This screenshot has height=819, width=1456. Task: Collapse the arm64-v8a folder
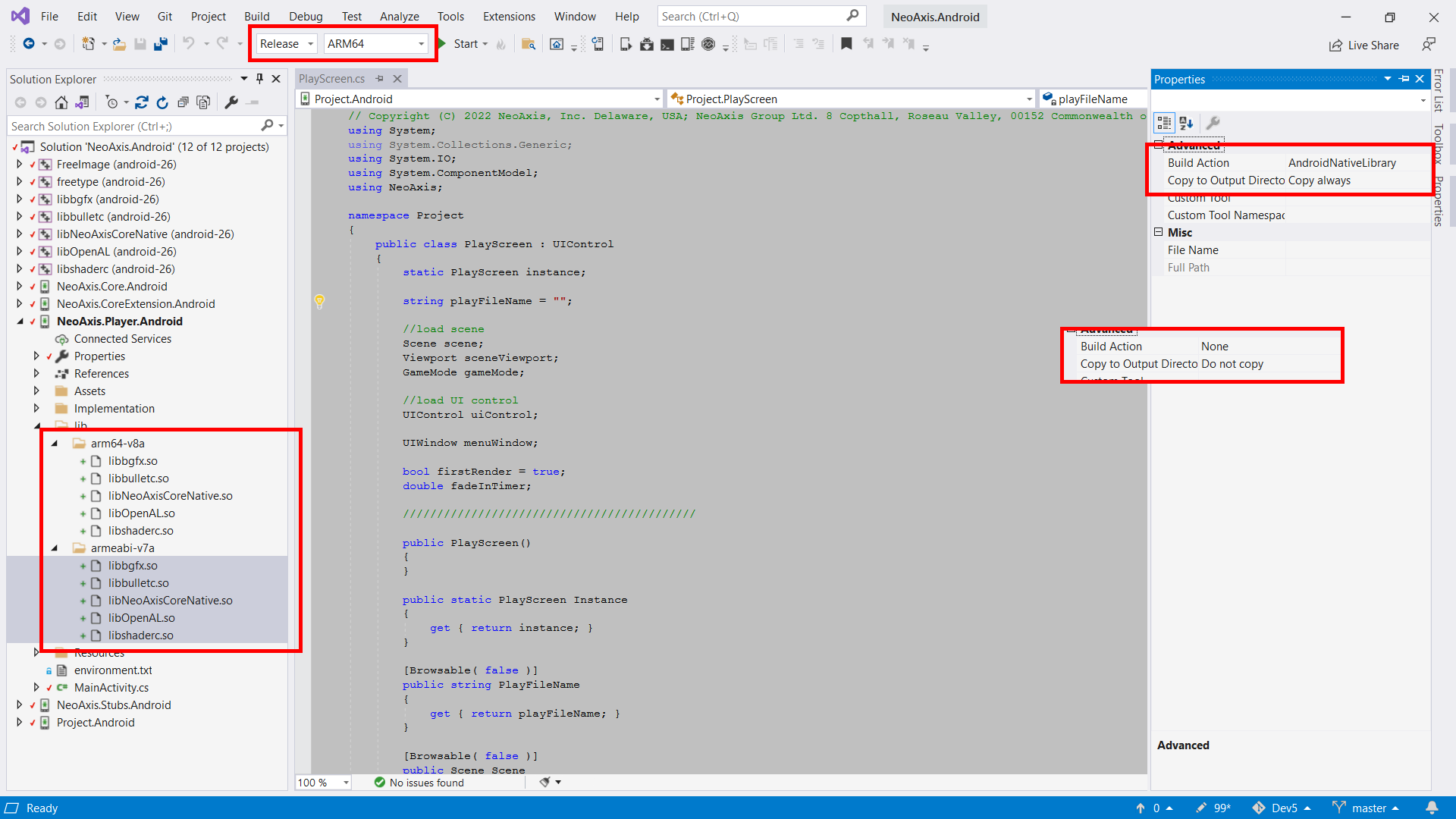(55, 444)
